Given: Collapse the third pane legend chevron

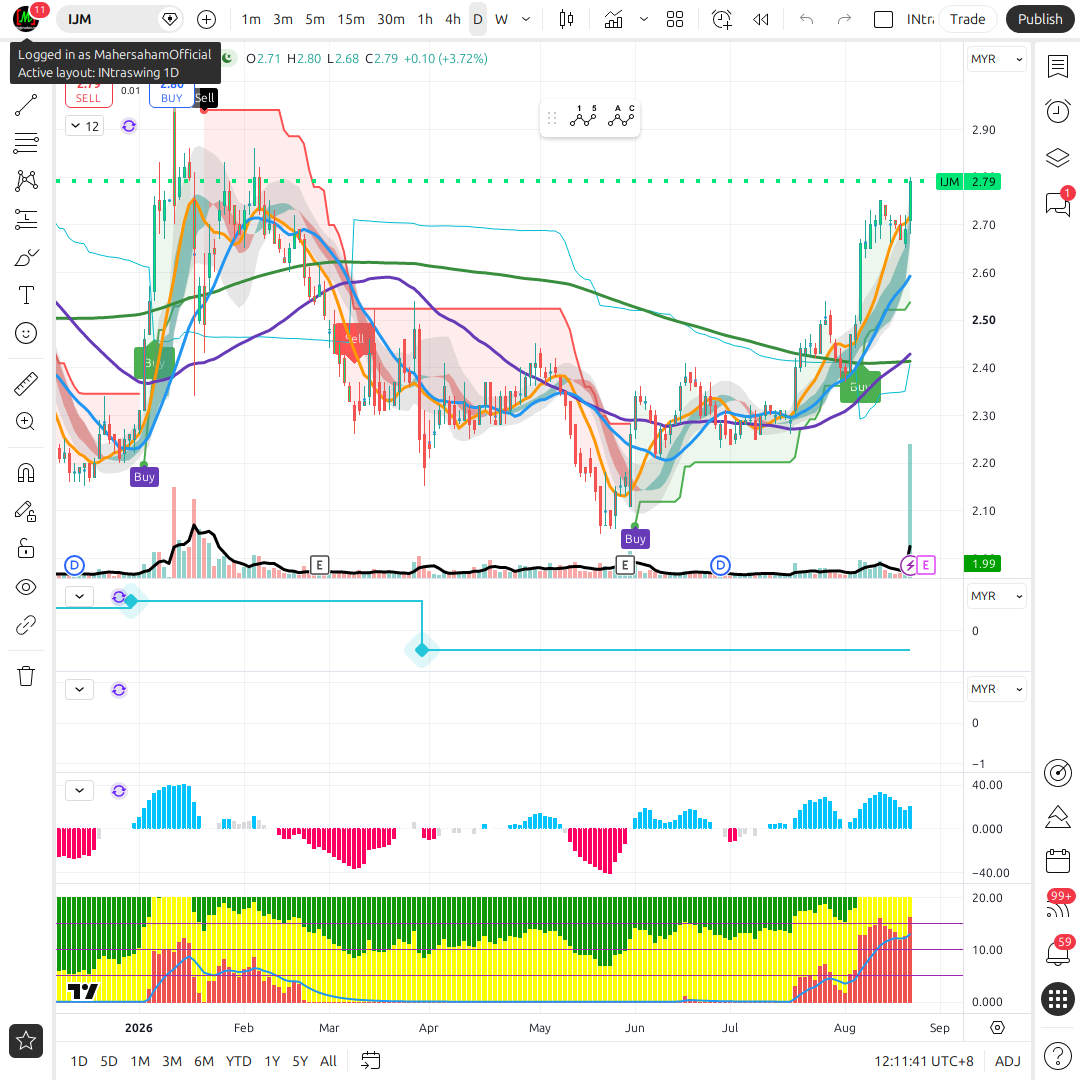Looking at the screenshot, I should pyautogui.click(x=79, y=689).
